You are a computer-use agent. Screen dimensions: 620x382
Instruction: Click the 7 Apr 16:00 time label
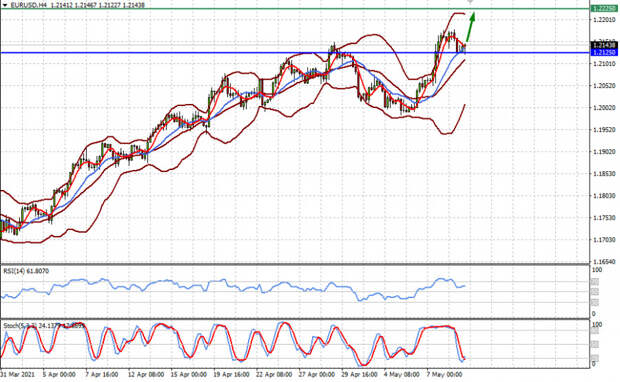102,374
